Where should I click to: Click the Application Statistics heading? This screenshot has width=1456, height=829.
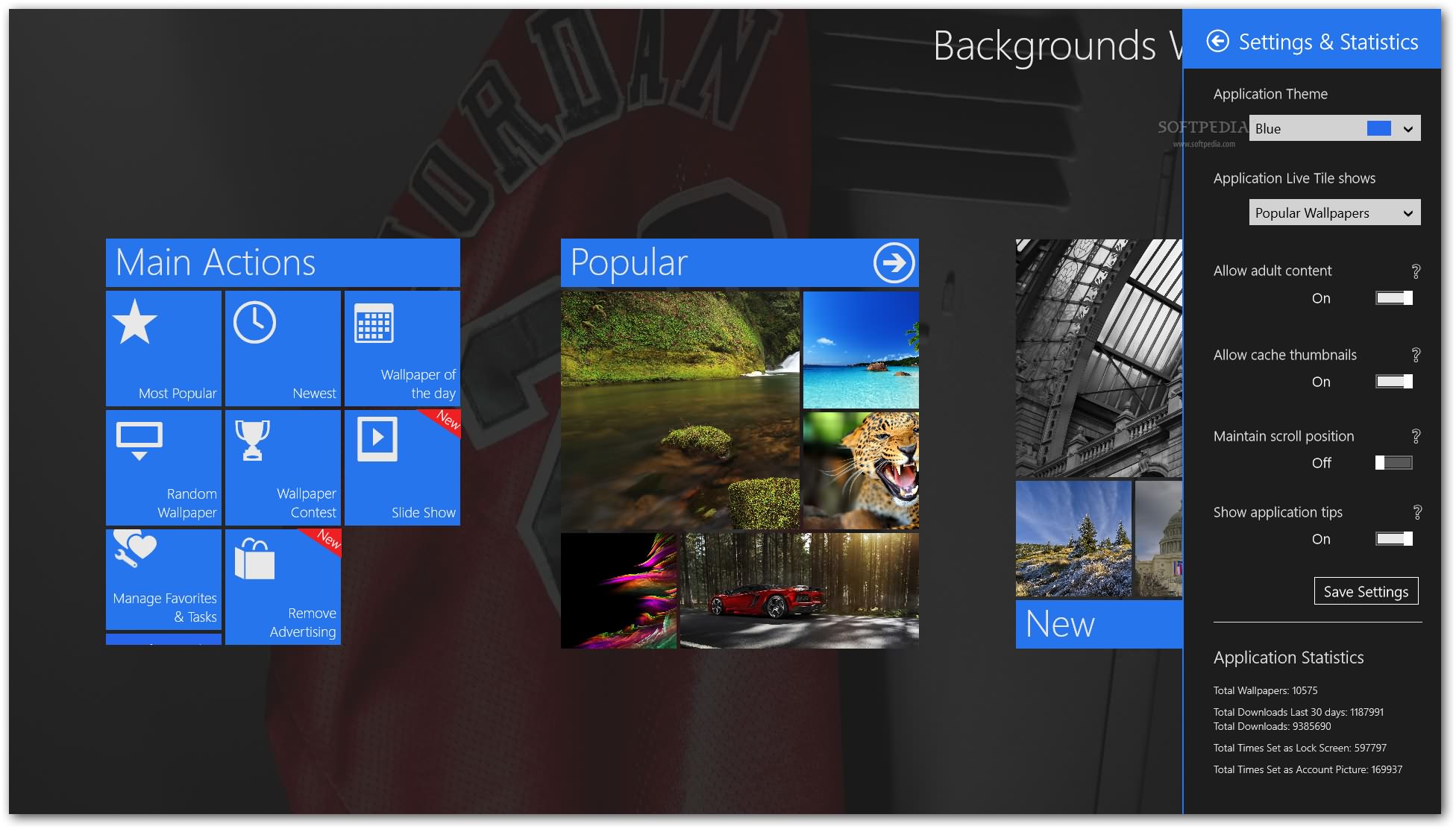pyautogui.click(x=1288, y=658)
